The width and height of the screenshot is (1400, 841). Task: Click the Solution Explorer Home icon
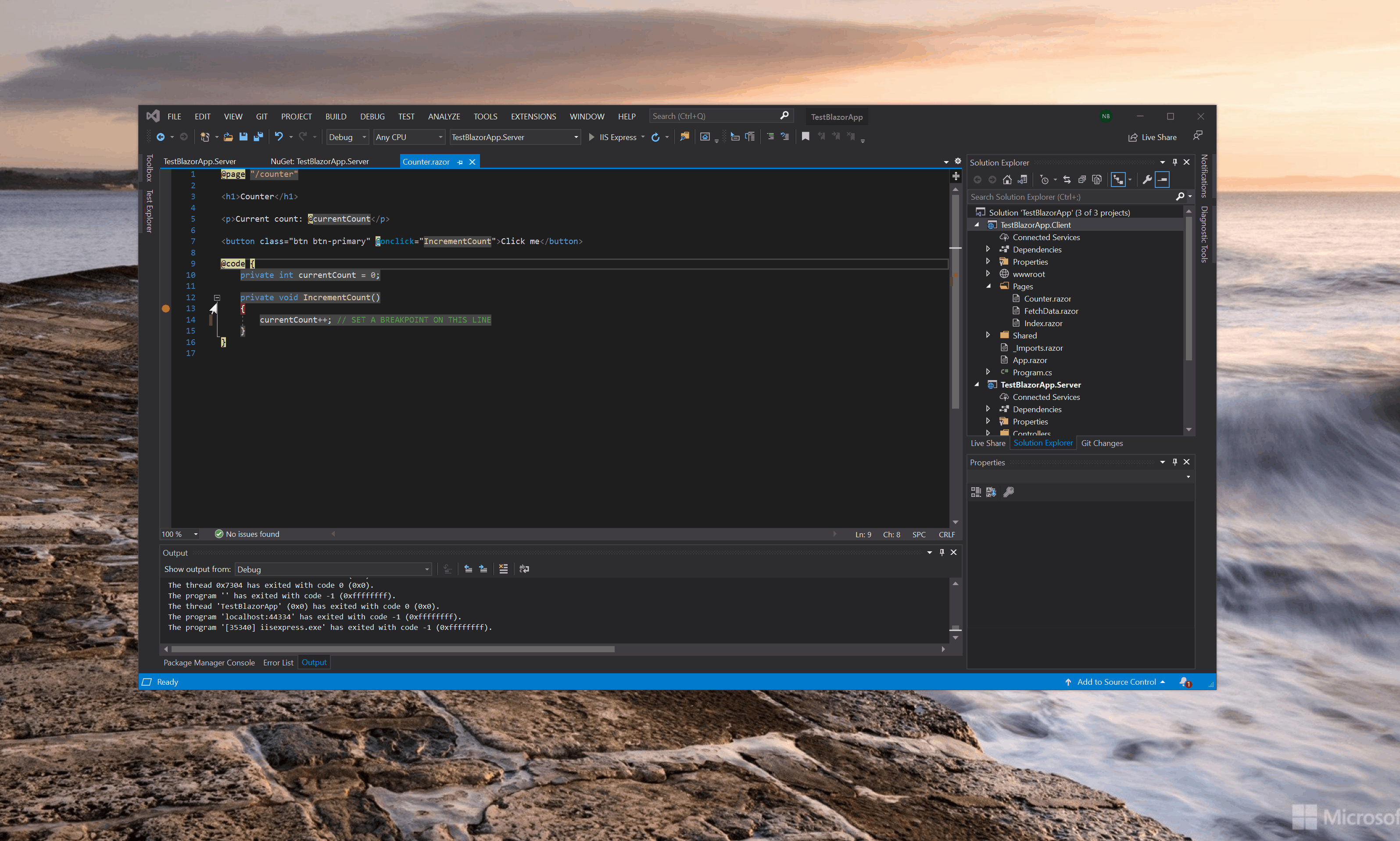[x=1007, y=180]
